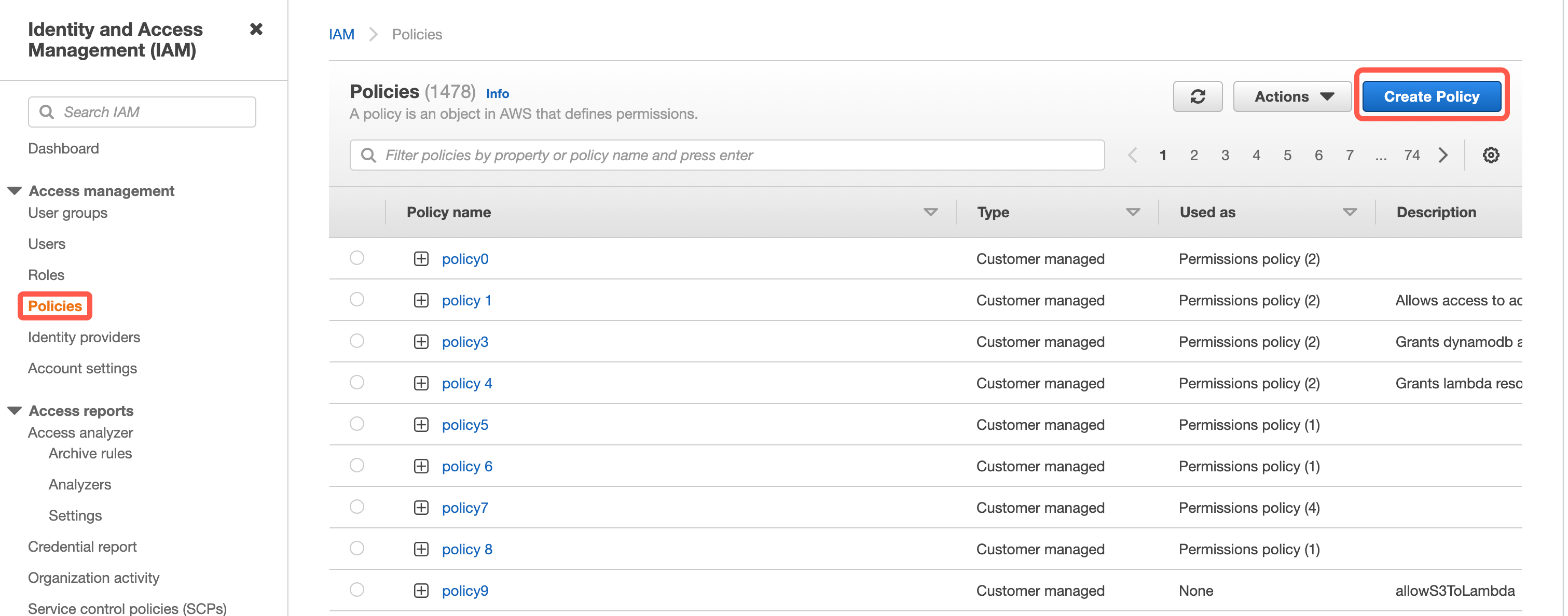
Task: Open the Info link beside Policies
Action: [x=497, y=94]
